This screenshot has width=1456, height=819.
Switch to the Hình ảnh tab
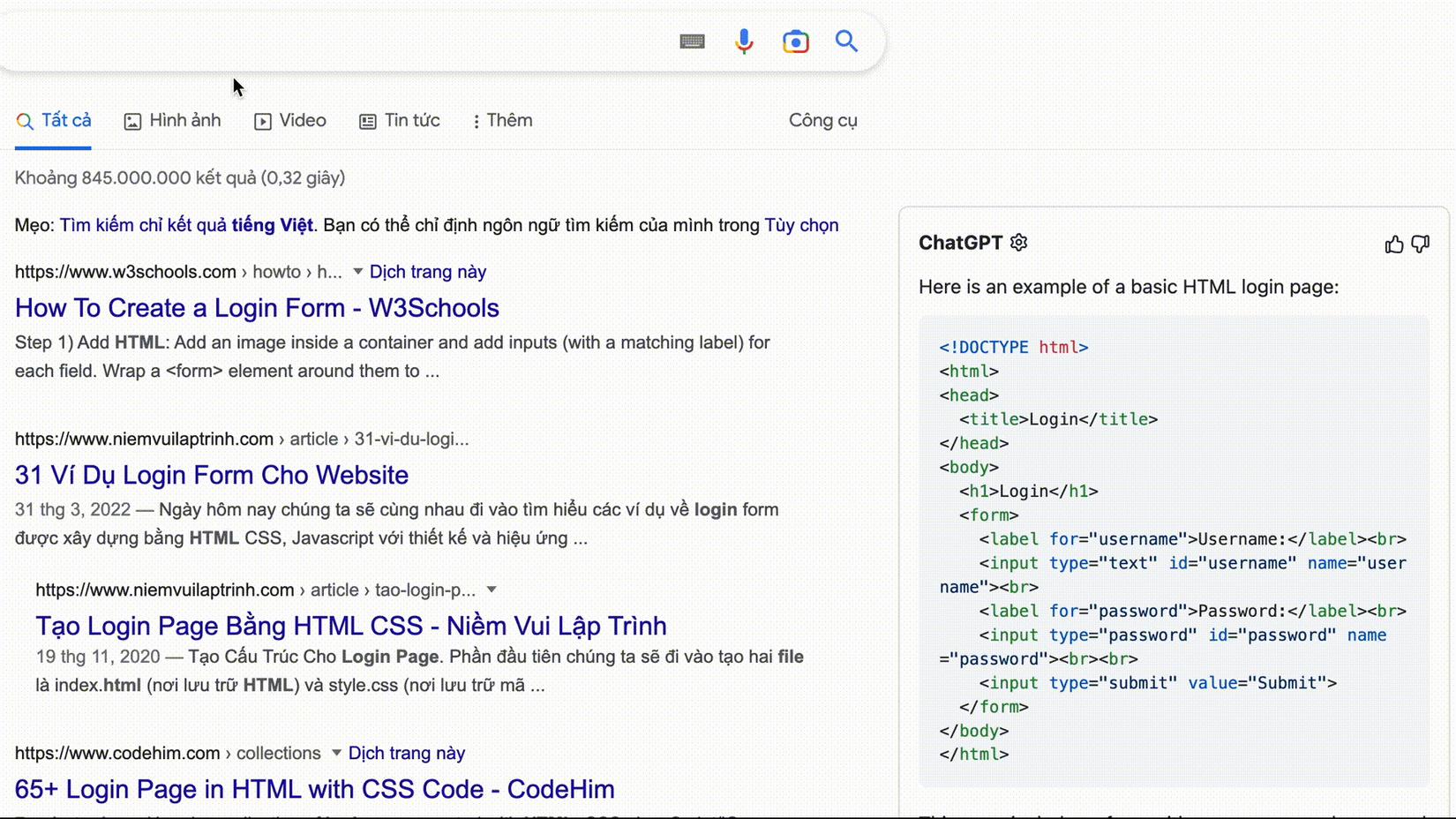[173, 121]
